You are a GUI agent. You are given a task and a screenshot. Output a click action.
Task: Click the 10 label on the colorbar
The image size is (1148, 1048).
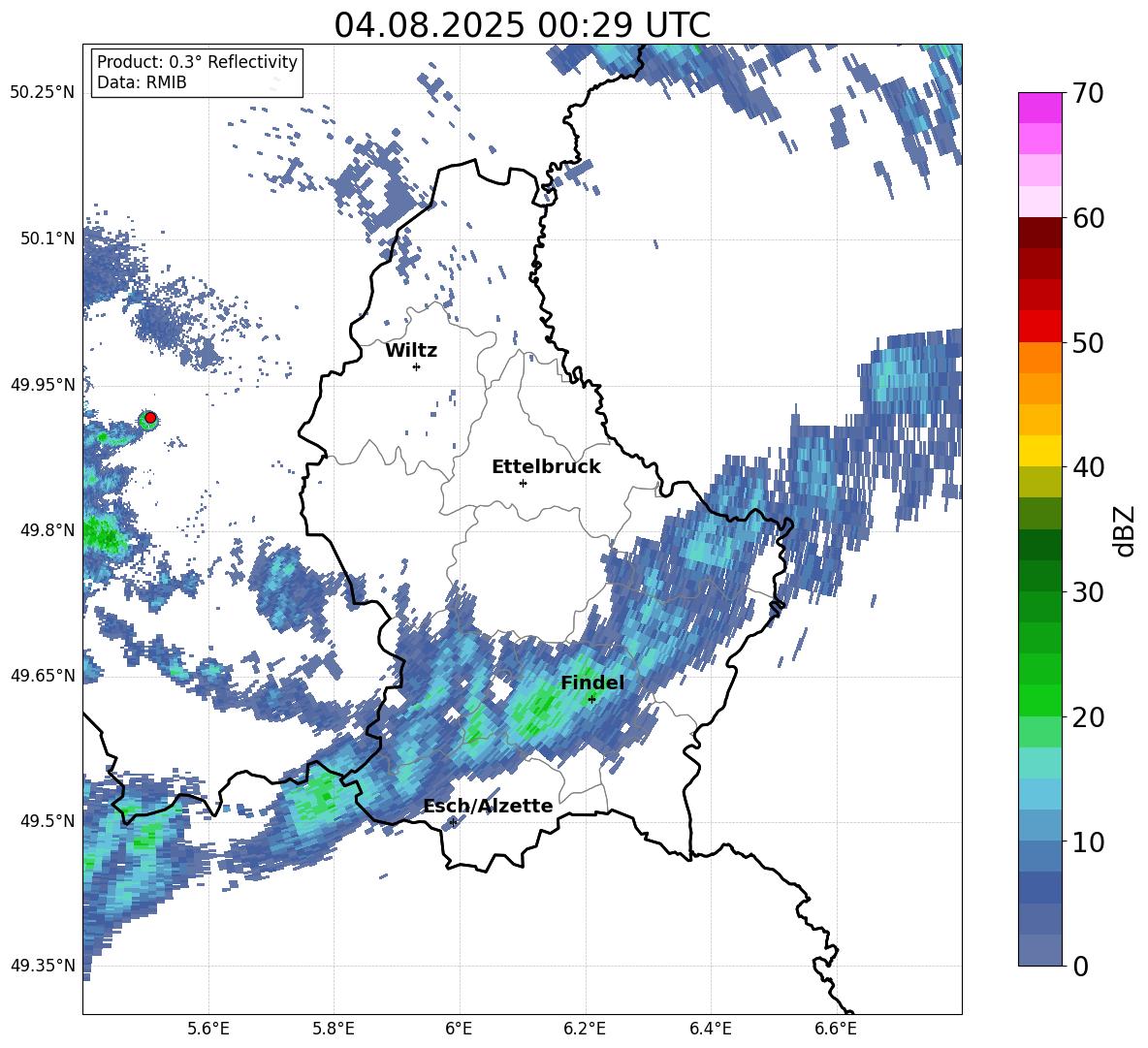[1088, 842]
